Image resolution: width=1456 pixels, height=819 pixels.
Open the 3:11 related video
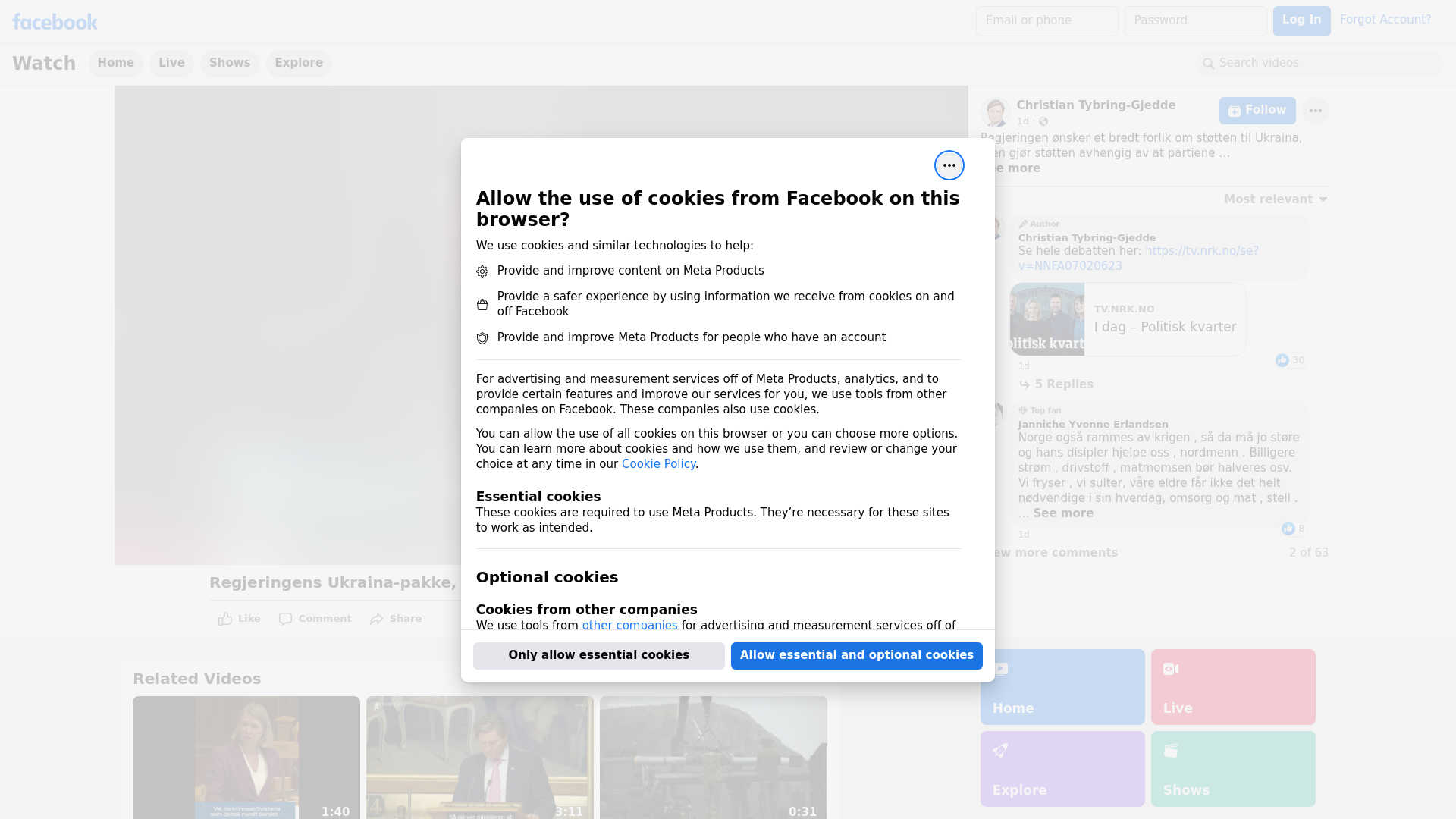click(x=480, y=758)
